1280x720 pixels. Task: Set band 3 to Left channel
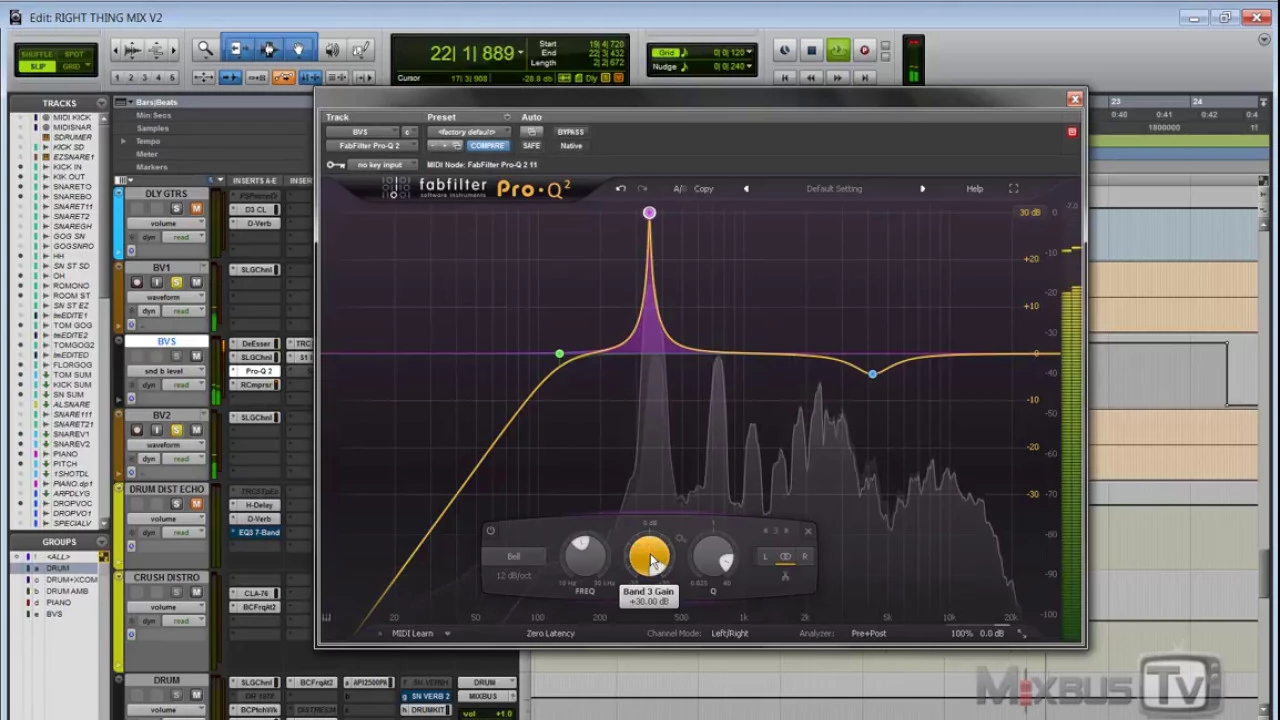(x=765, y=556)
